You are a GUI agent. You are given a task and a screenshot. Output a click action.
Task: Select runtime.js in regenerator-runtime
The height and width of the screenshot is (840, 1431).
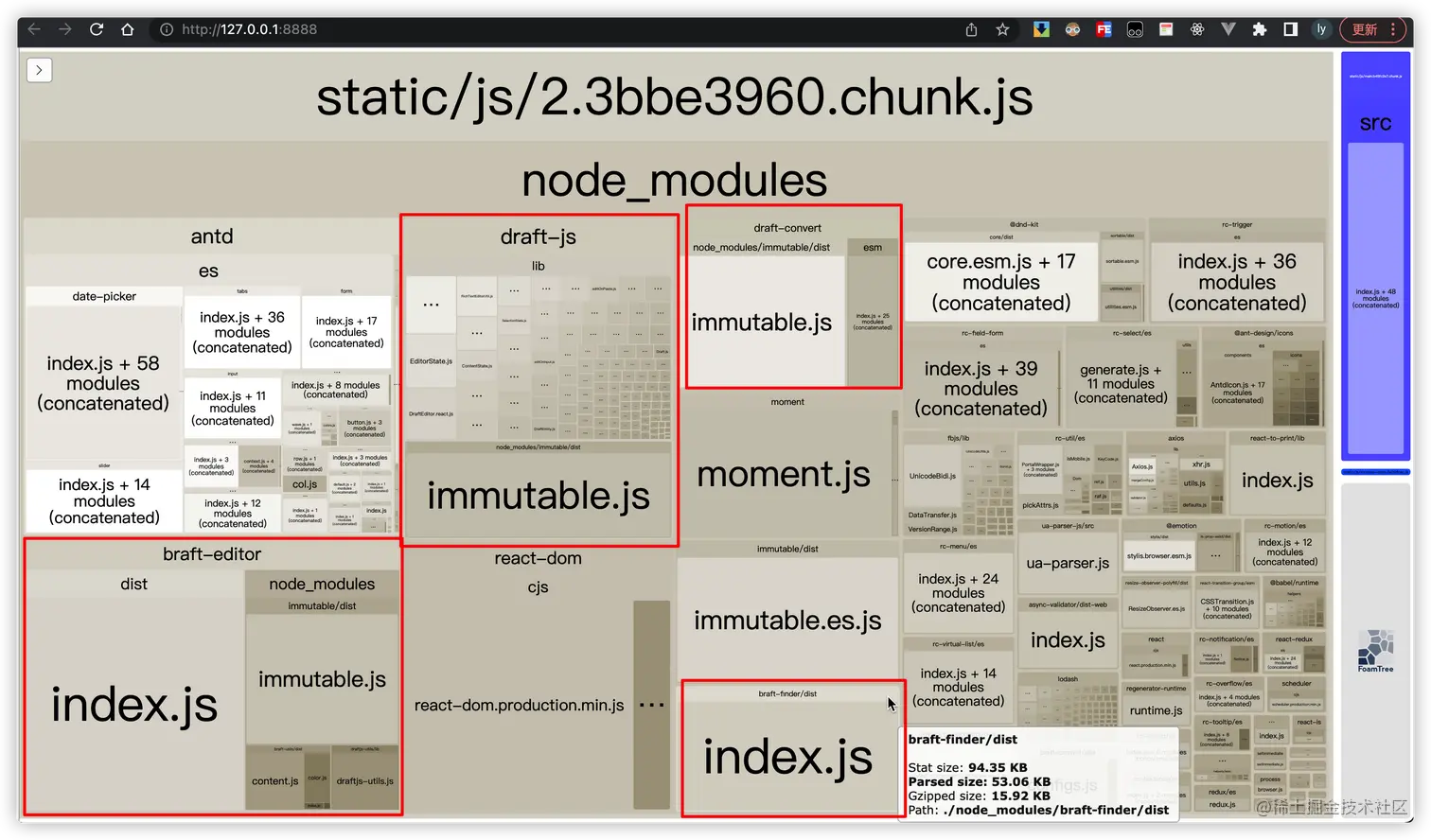click(x=1156, y=710)
